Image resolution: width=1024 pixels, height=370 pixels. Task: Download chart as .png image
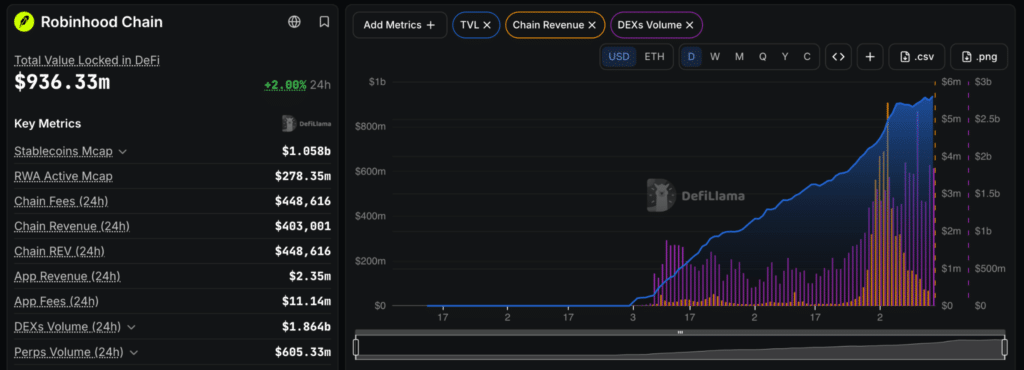pos(980,57)
